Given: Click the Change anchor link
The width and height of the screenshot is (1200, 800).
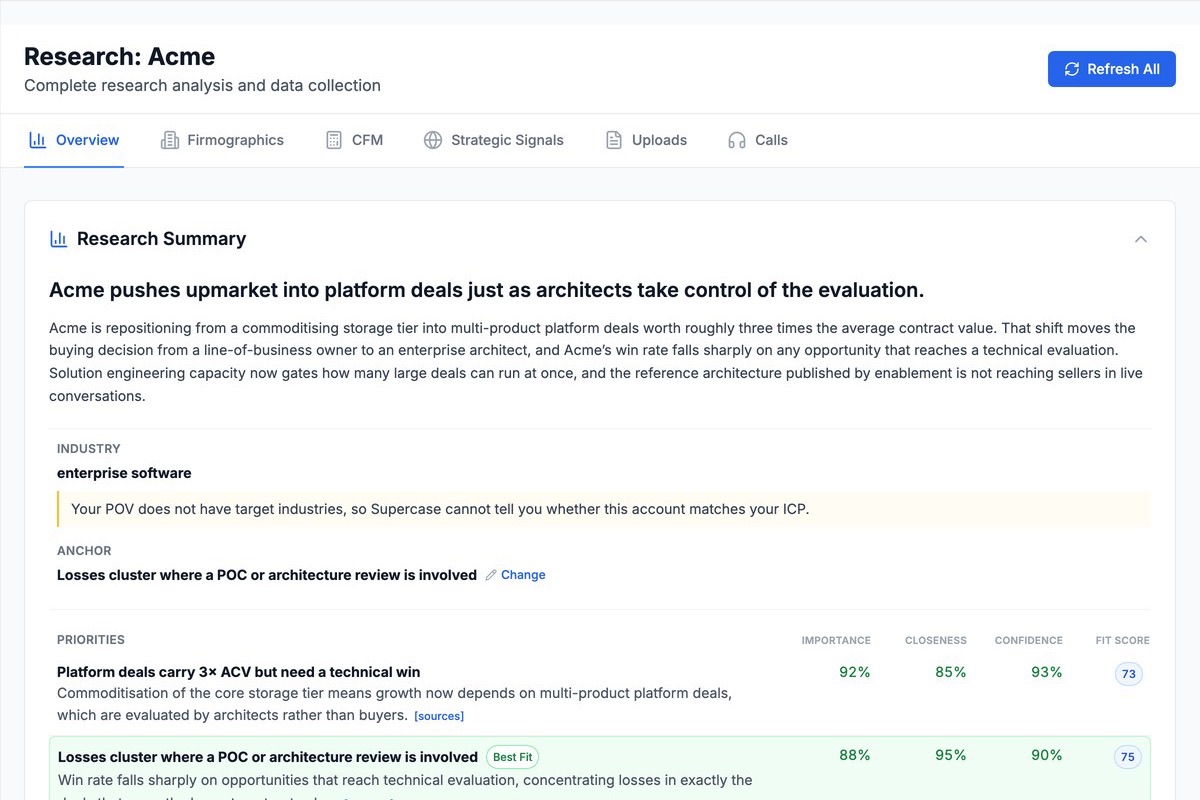Looking at the screenshot, I should (523, 575).
